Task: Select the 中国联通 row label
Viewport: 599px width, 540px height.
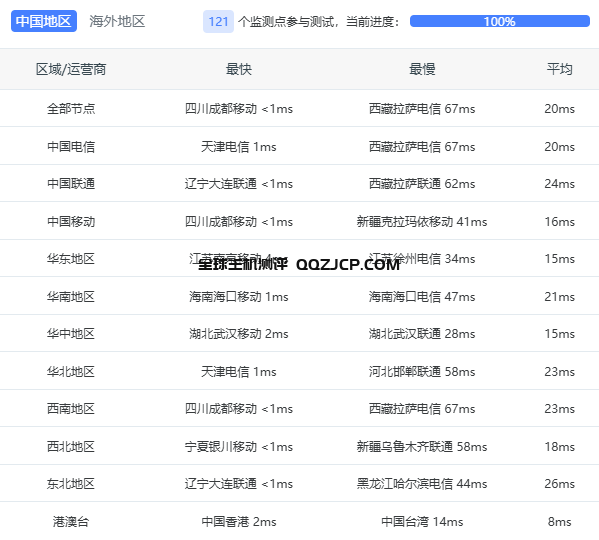Action: (71, 184)
